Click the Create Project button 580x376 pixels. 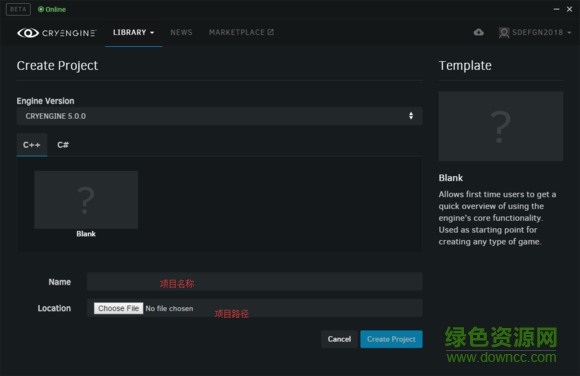pyautogui.click(x=391, y=339)
